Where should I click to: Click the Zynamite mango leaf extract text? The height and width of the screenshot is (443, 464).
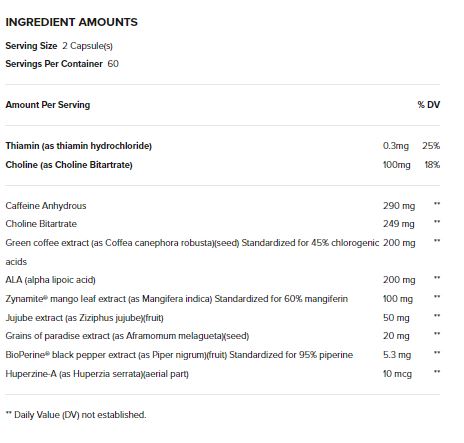[x=177, y=299]
